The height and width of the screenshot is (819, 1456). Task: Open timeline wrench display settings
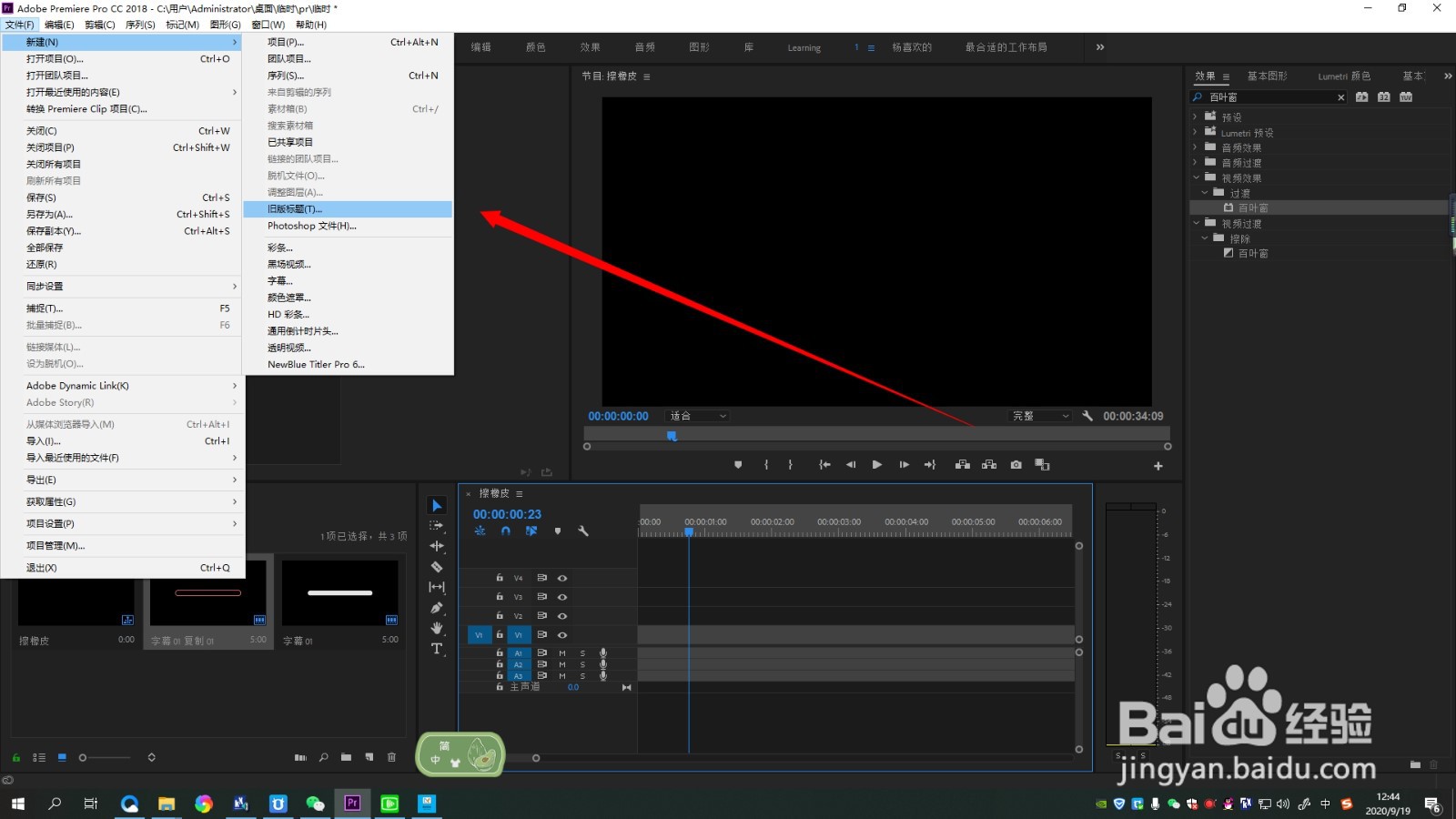583,531
